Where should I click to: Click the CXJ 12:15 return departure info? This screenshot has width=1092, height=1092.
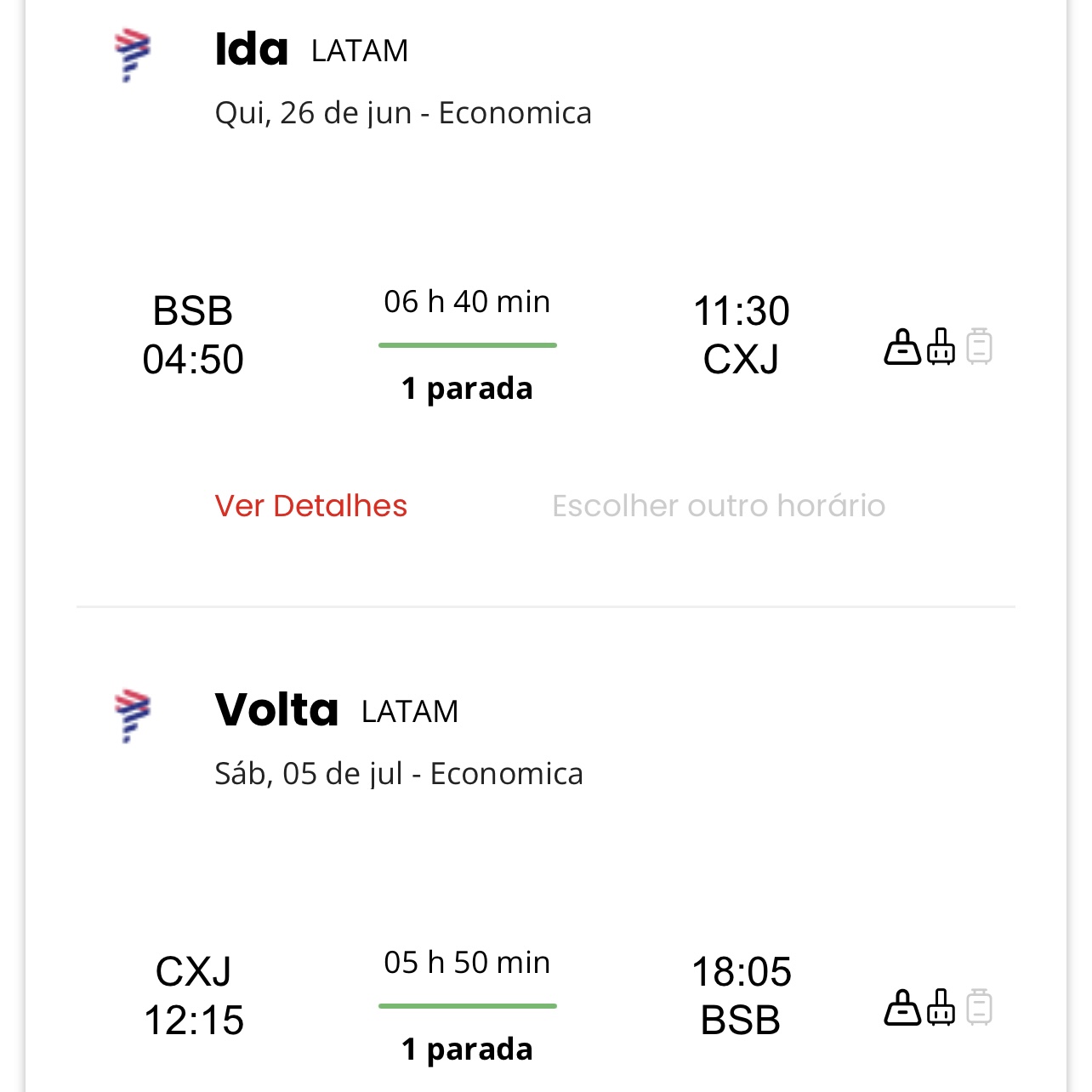(x=194, y=995)
